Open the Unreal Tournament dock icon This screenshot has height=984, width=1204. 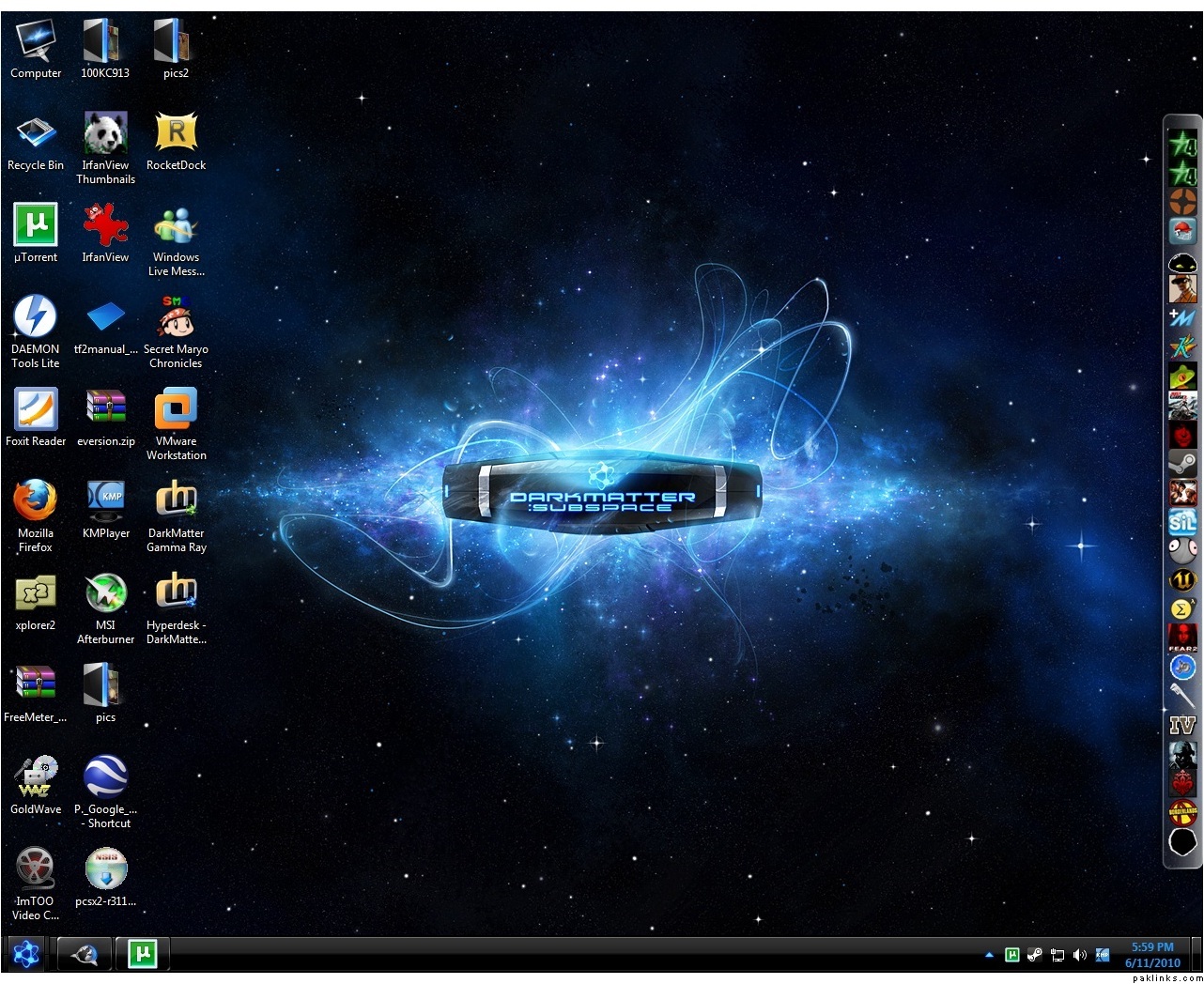1182,580
